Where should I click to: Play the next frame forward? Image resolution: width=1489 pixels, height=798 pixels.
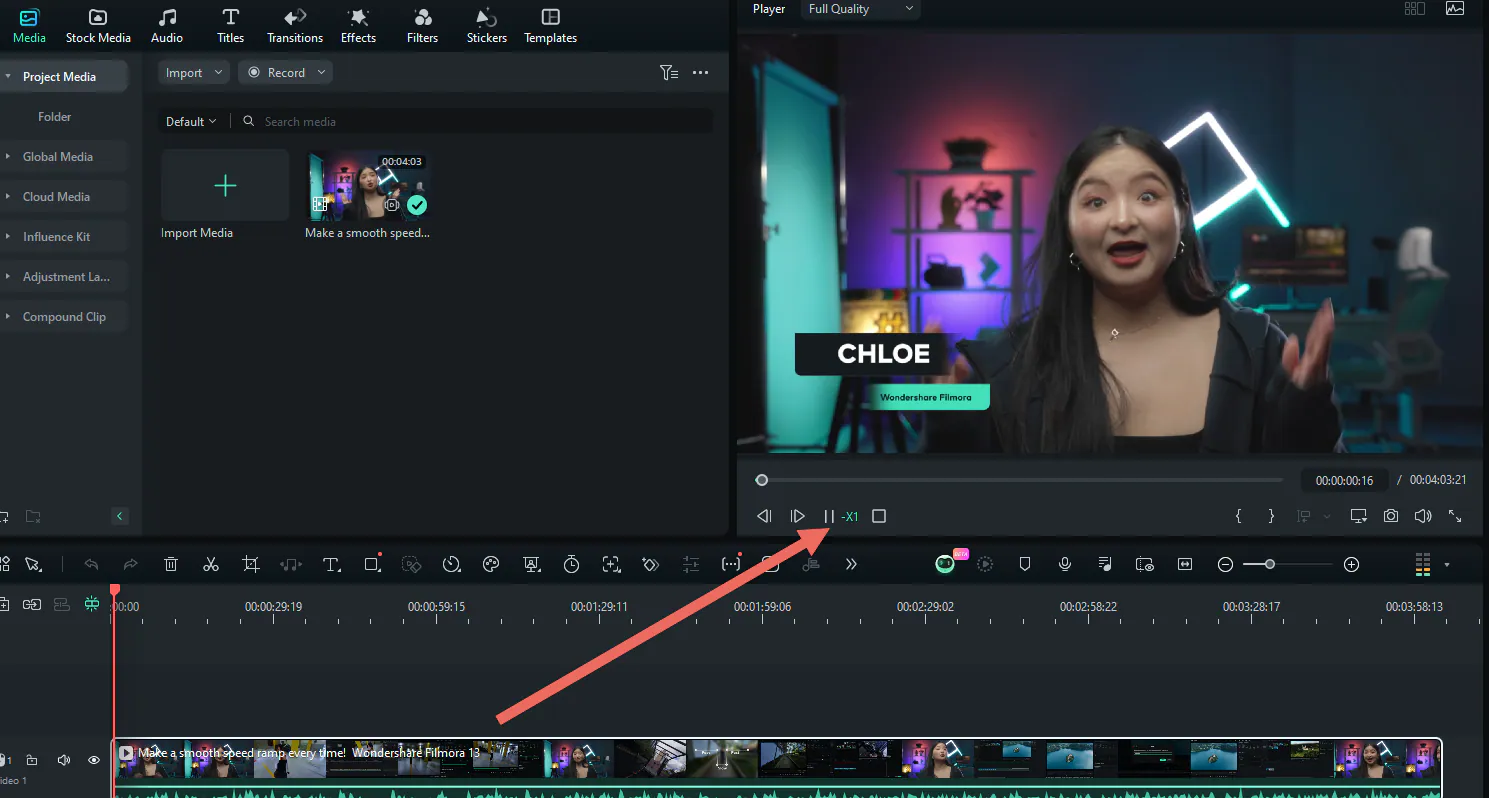[797, 516]
